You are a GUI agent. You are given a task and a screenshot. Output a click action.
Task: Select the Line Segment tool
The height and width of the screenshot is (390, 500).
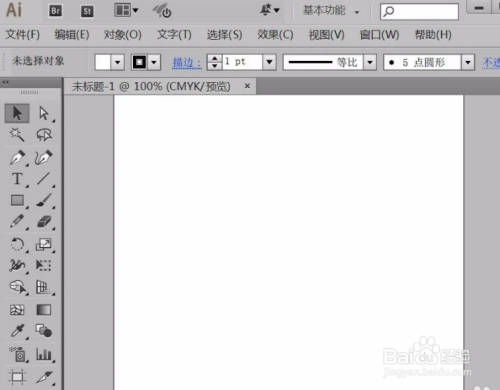(x=44, y=179)
